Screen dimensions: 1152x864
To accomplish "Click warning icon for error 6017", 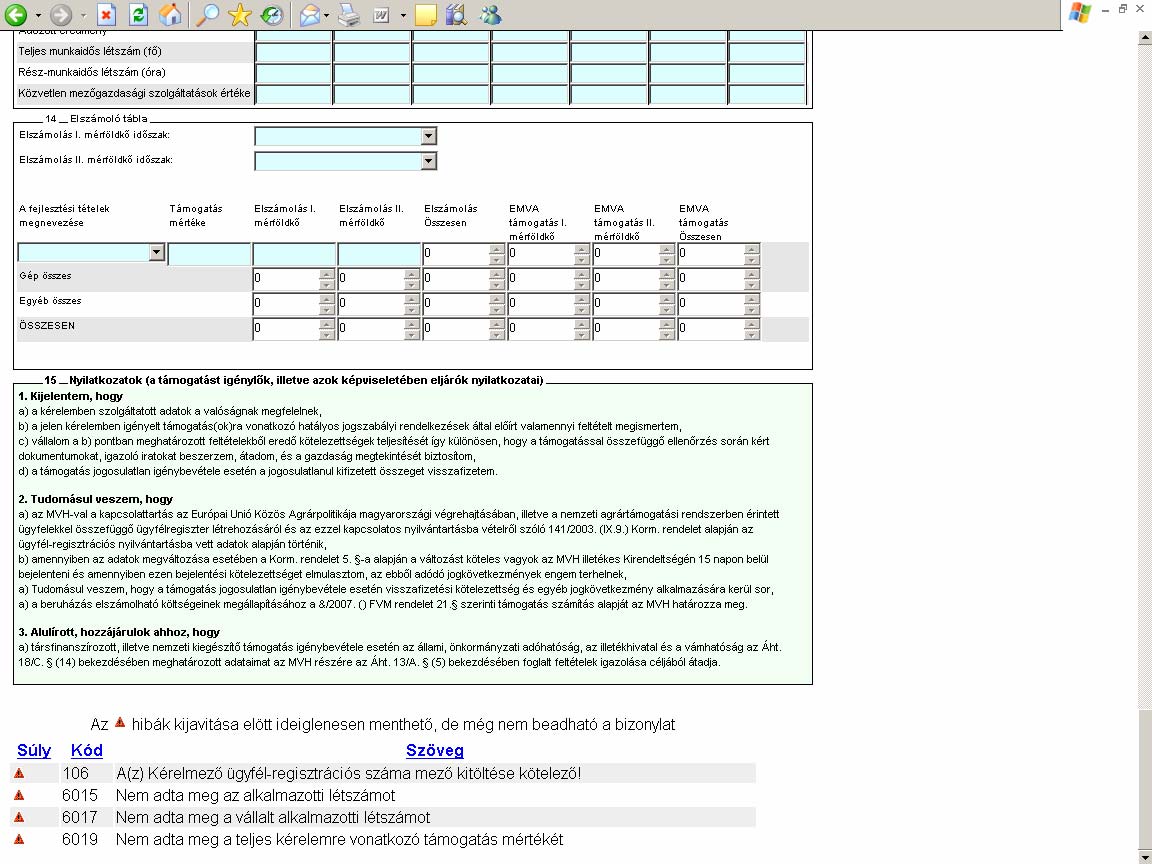I will 19,817.
